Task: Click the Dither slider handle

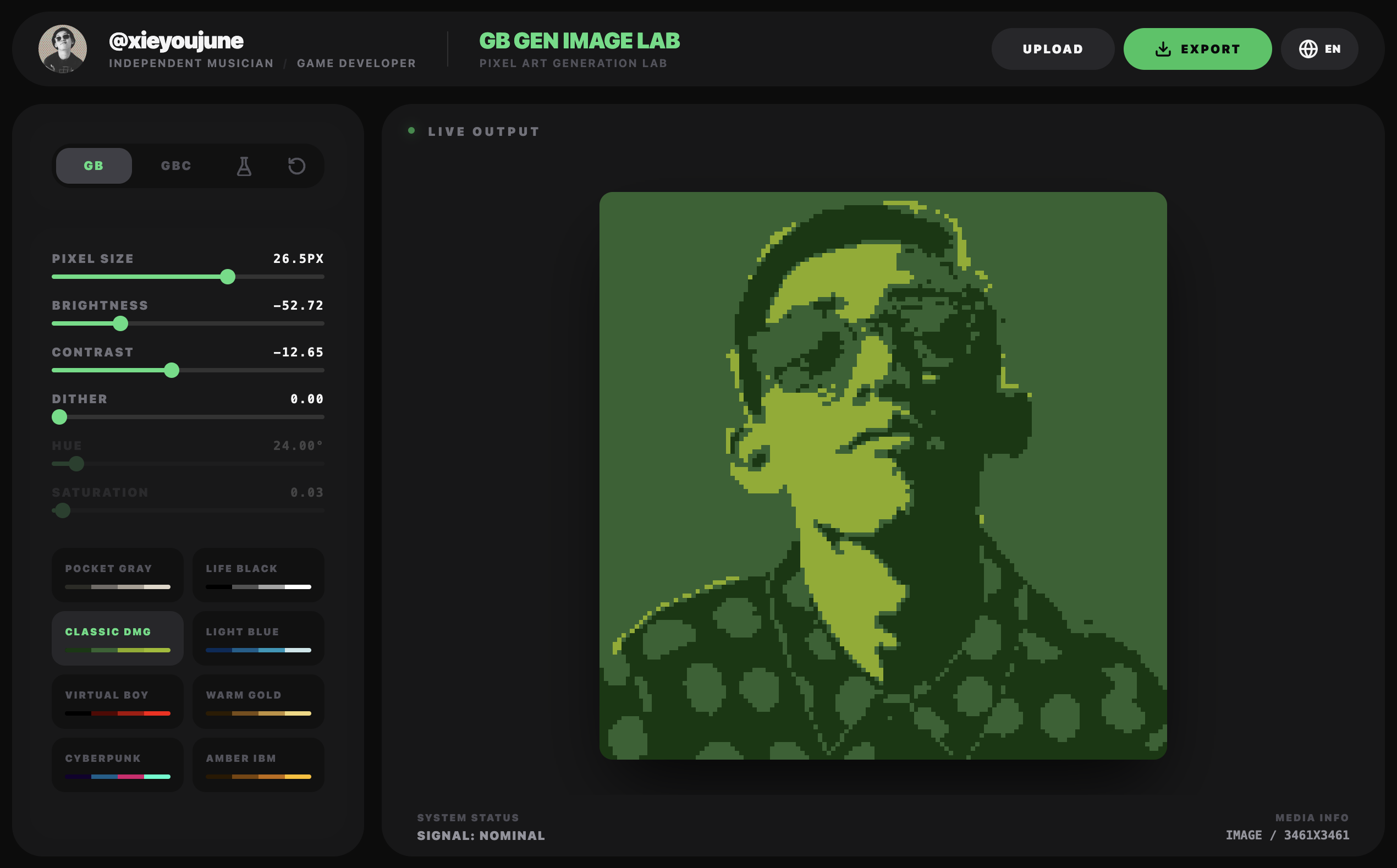Action: 60,417
